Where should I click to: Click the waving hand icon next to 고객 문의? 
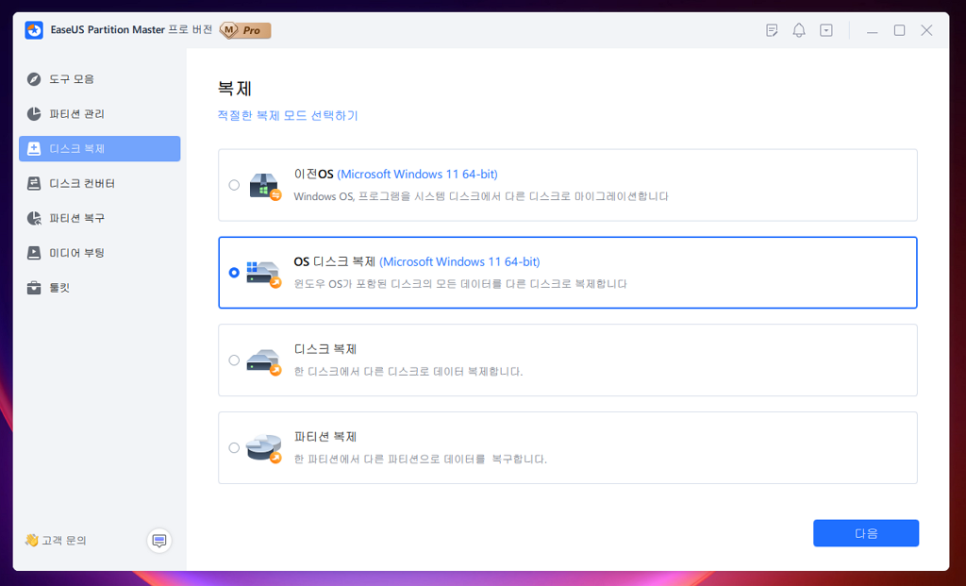tap(31, 540)
